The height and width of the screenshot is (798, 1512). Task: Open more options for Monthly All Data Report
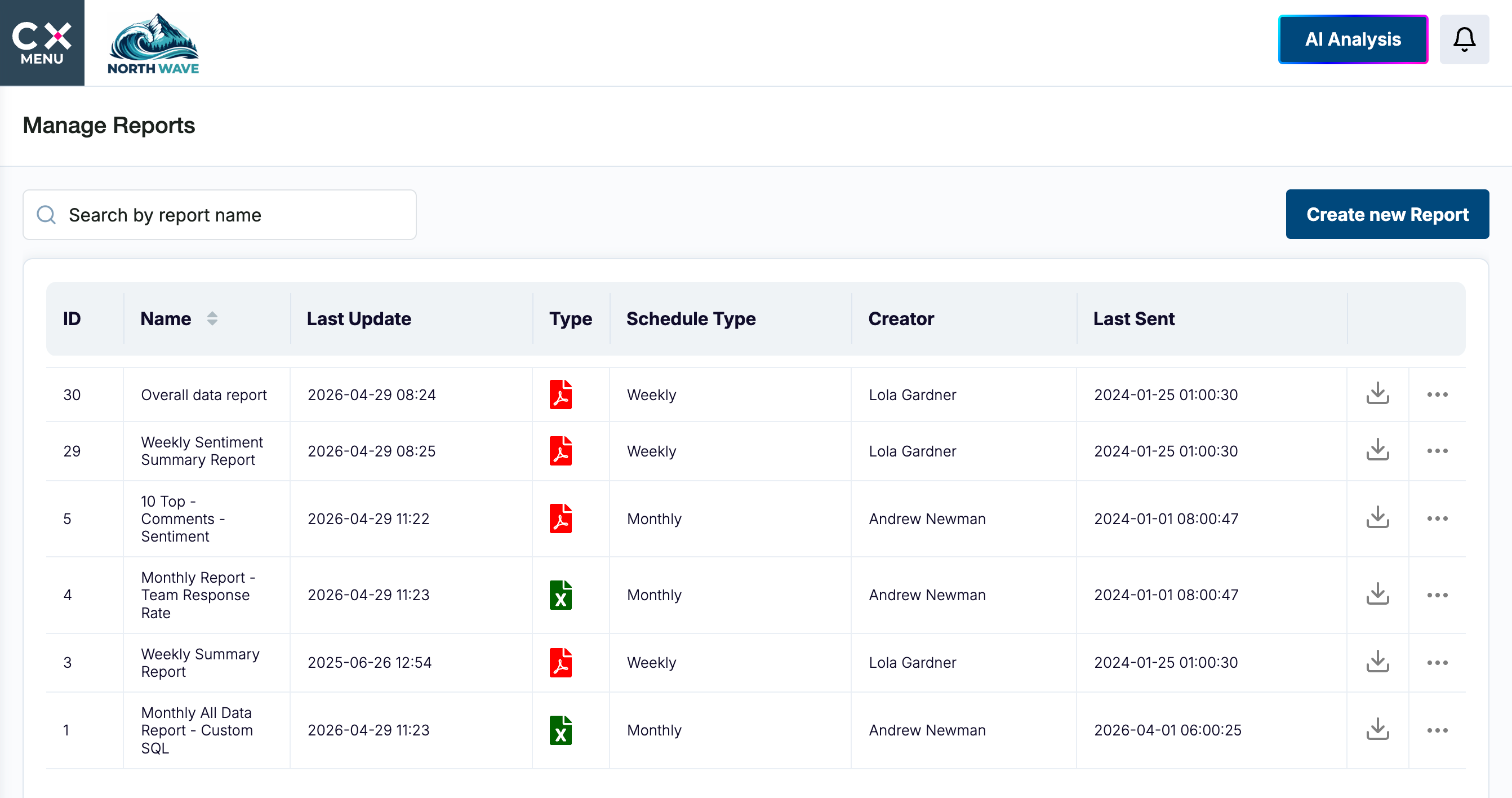point(1438,730)
